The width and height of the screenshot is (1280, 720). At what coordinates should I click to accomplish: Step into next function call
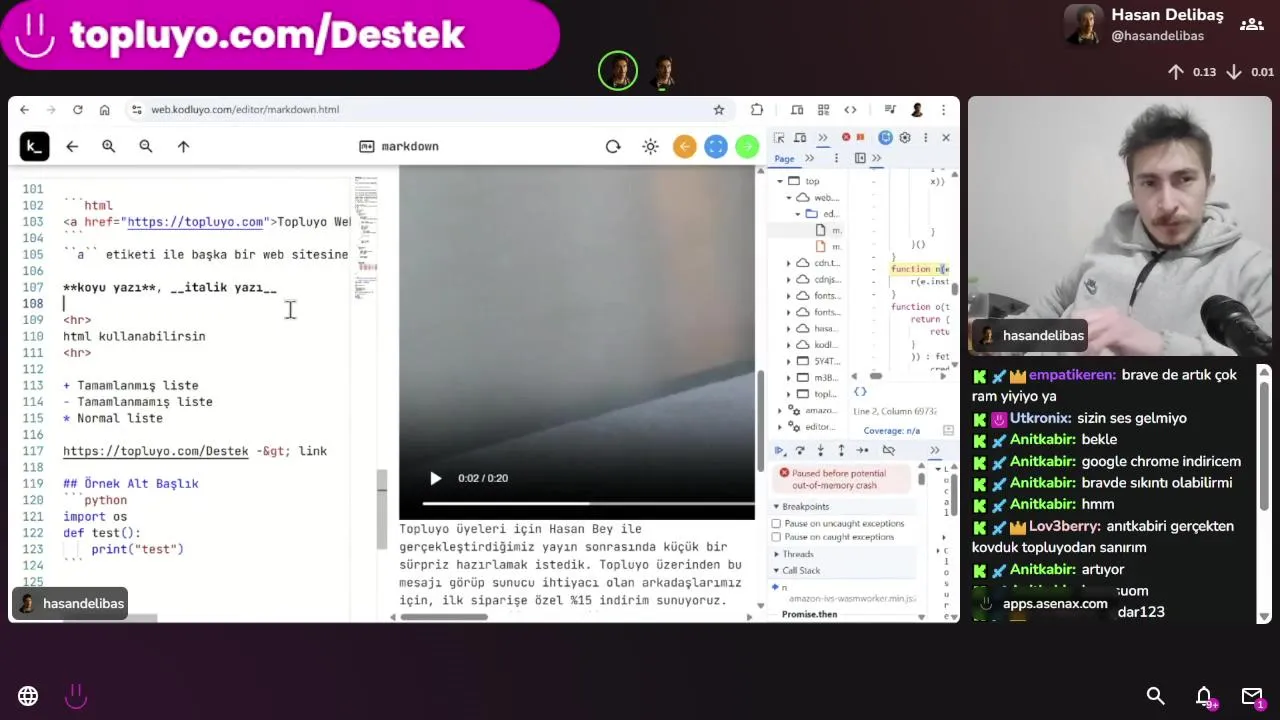click(820, 451)
